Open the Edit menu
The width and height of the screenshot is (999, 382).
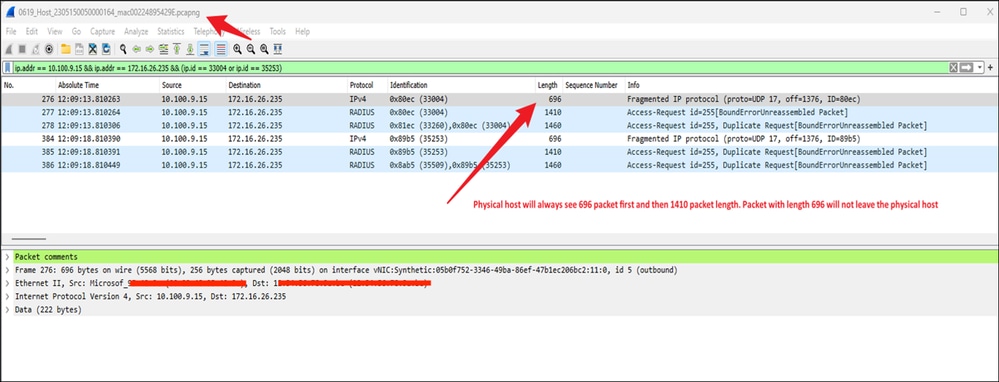pyautogui.click(x=32, y=31)
